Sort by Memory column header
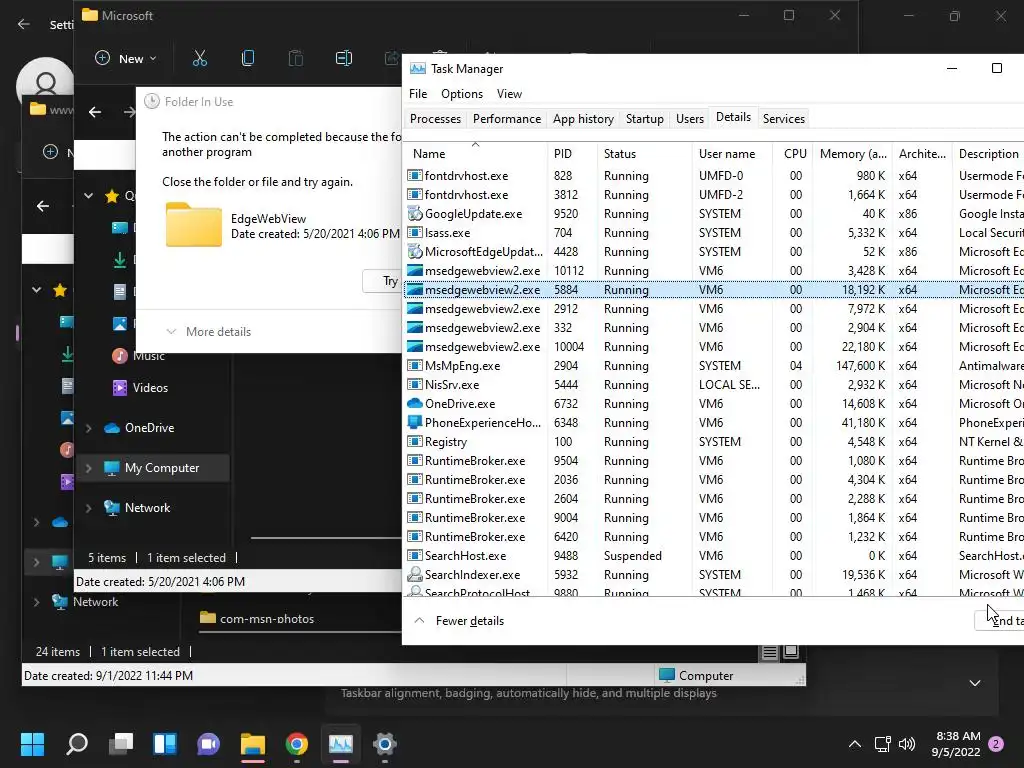 (x=852, y=153)
